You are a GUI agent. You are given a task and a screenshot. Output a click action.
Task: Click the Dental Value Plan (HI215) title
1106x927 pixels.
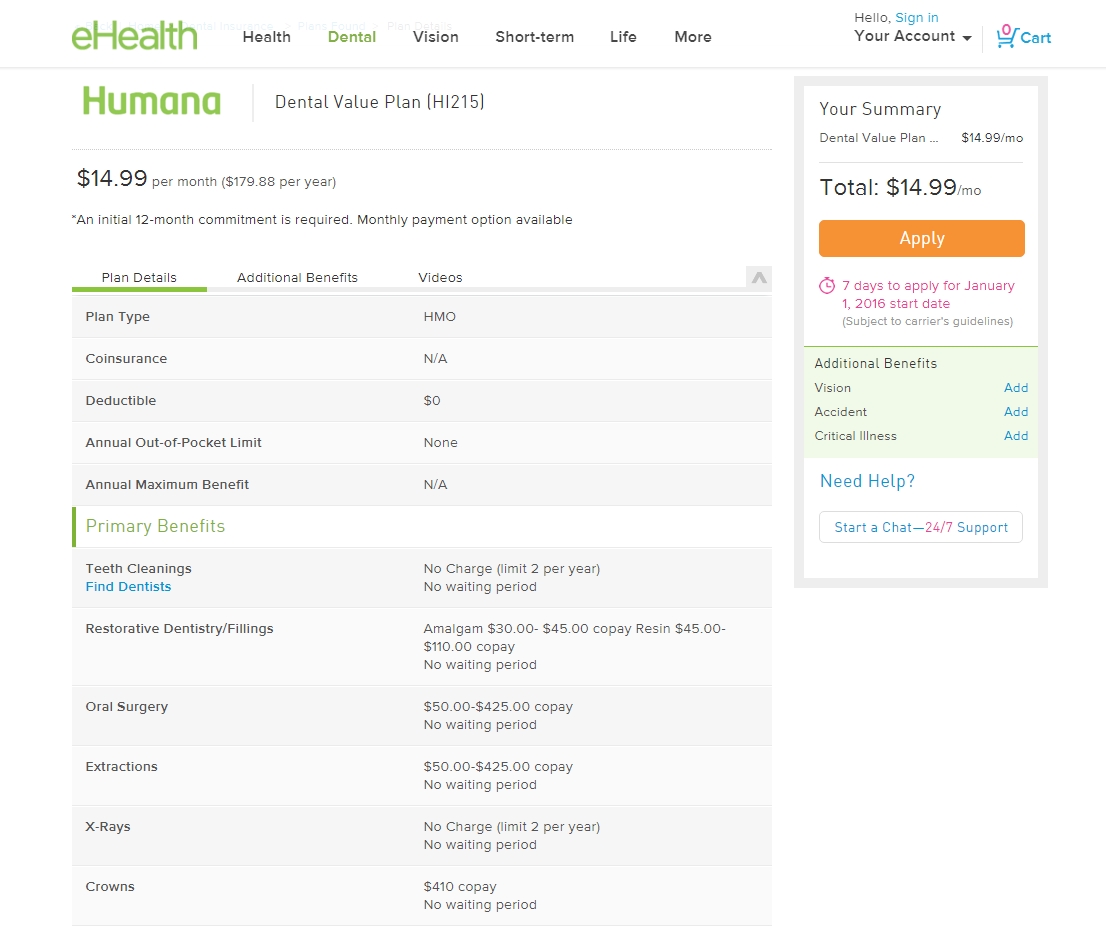tap(379, 102)
